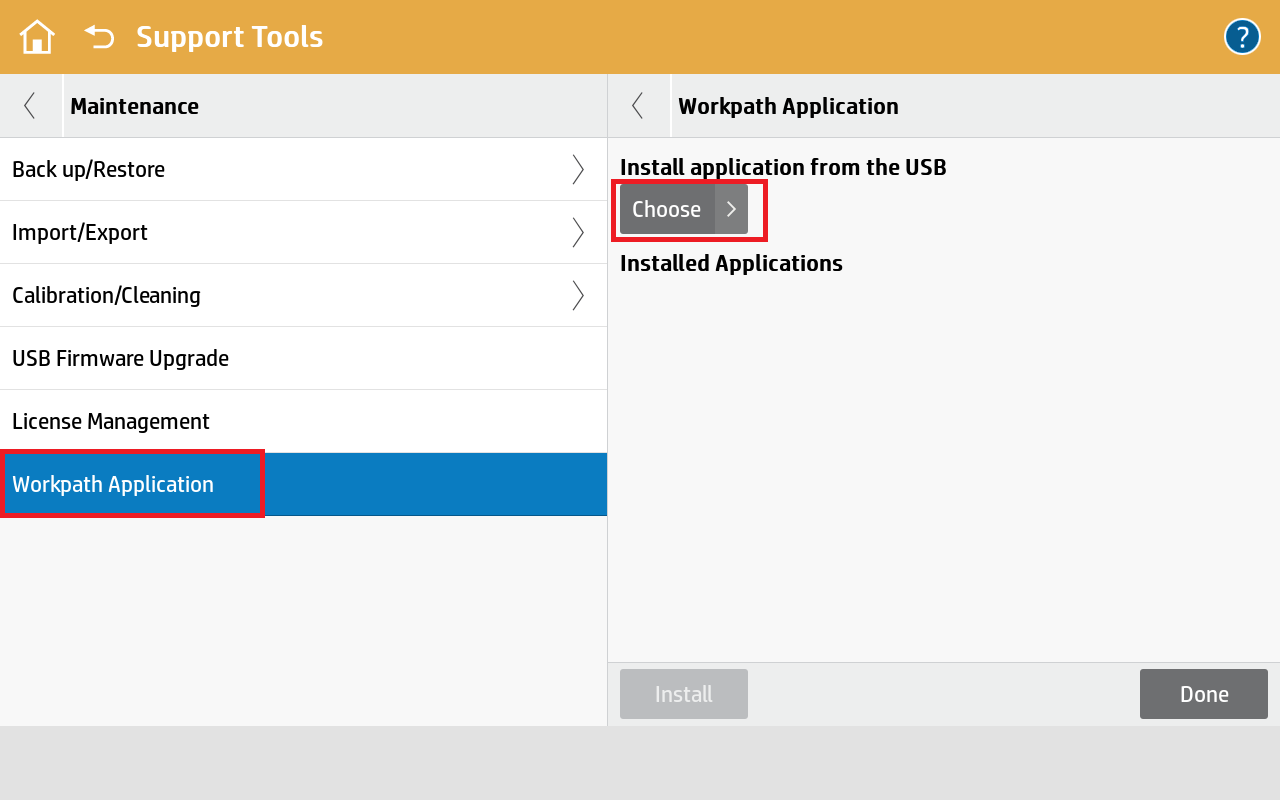Expand Import/Export using its right chevron

click(x=578, y=232)
